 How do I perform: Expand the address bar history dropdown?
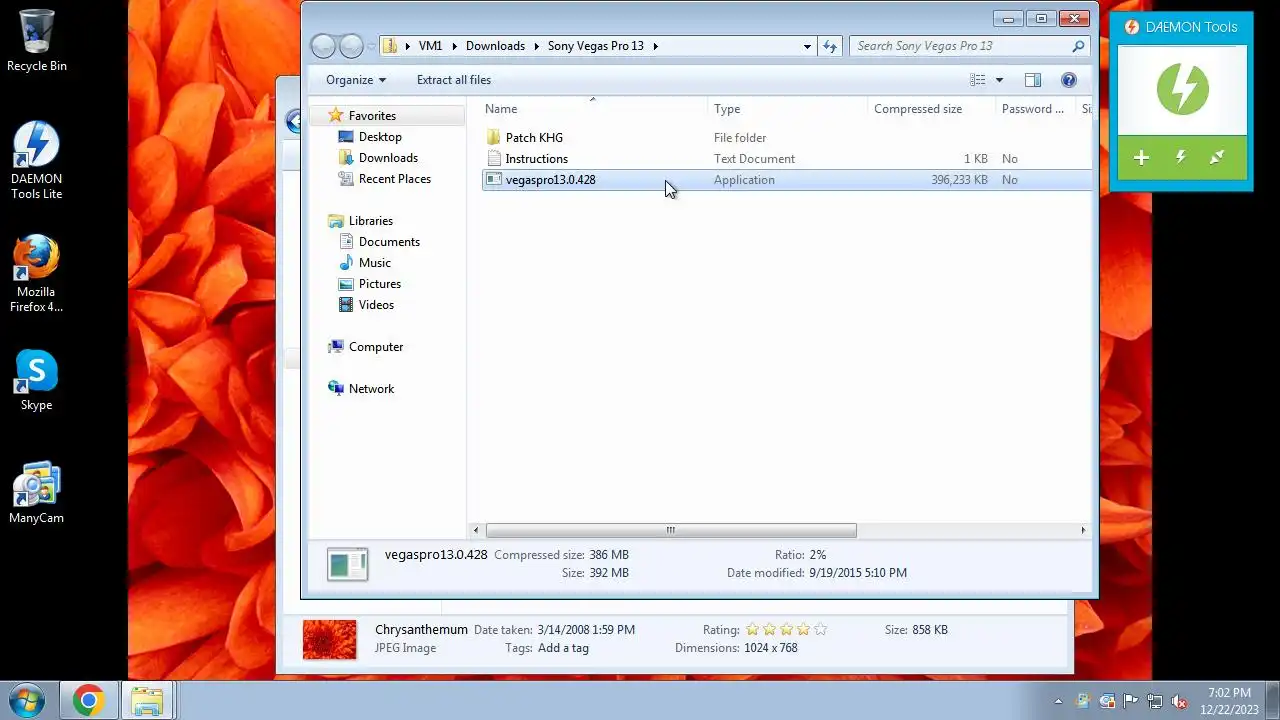click(807, 46)
